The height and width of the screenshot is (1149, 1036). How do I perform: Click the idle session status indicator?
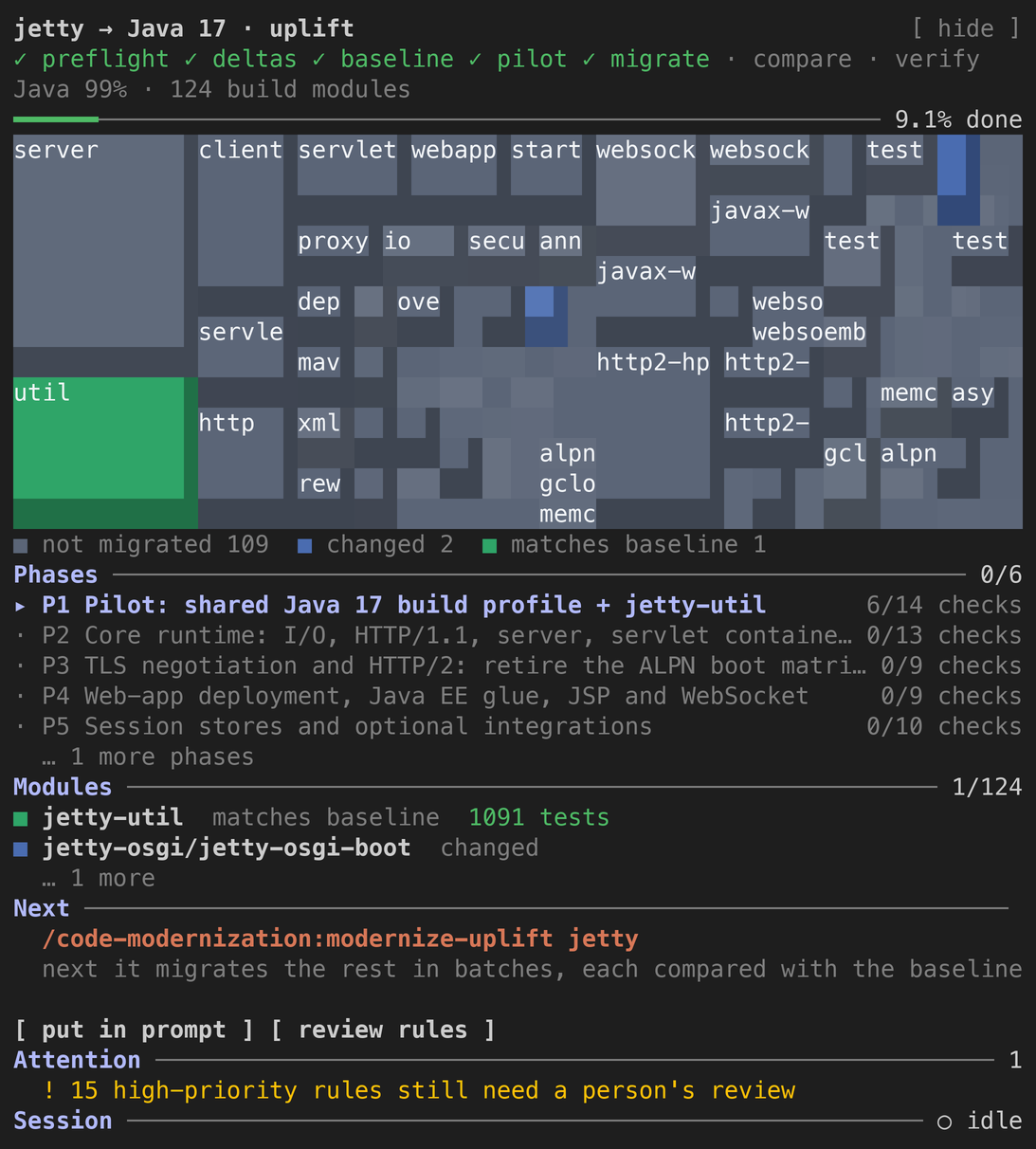click(979, 1121)
